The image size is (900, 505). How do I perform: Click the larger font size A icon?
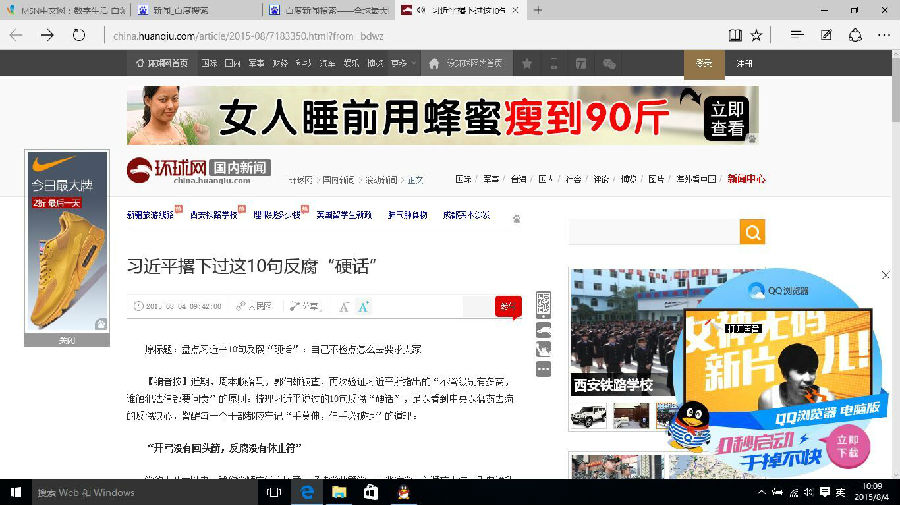pos(363,307)
